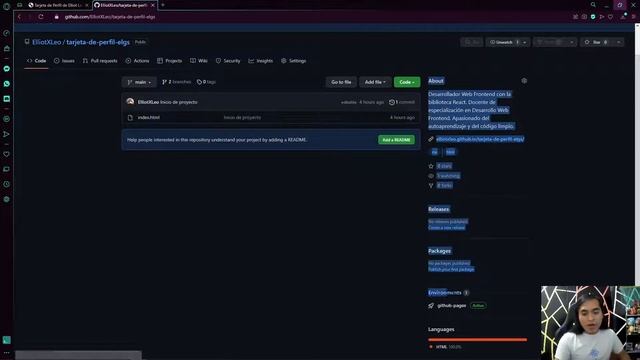Click the Add a README button

pyautogui.click(x=396, y=140)
